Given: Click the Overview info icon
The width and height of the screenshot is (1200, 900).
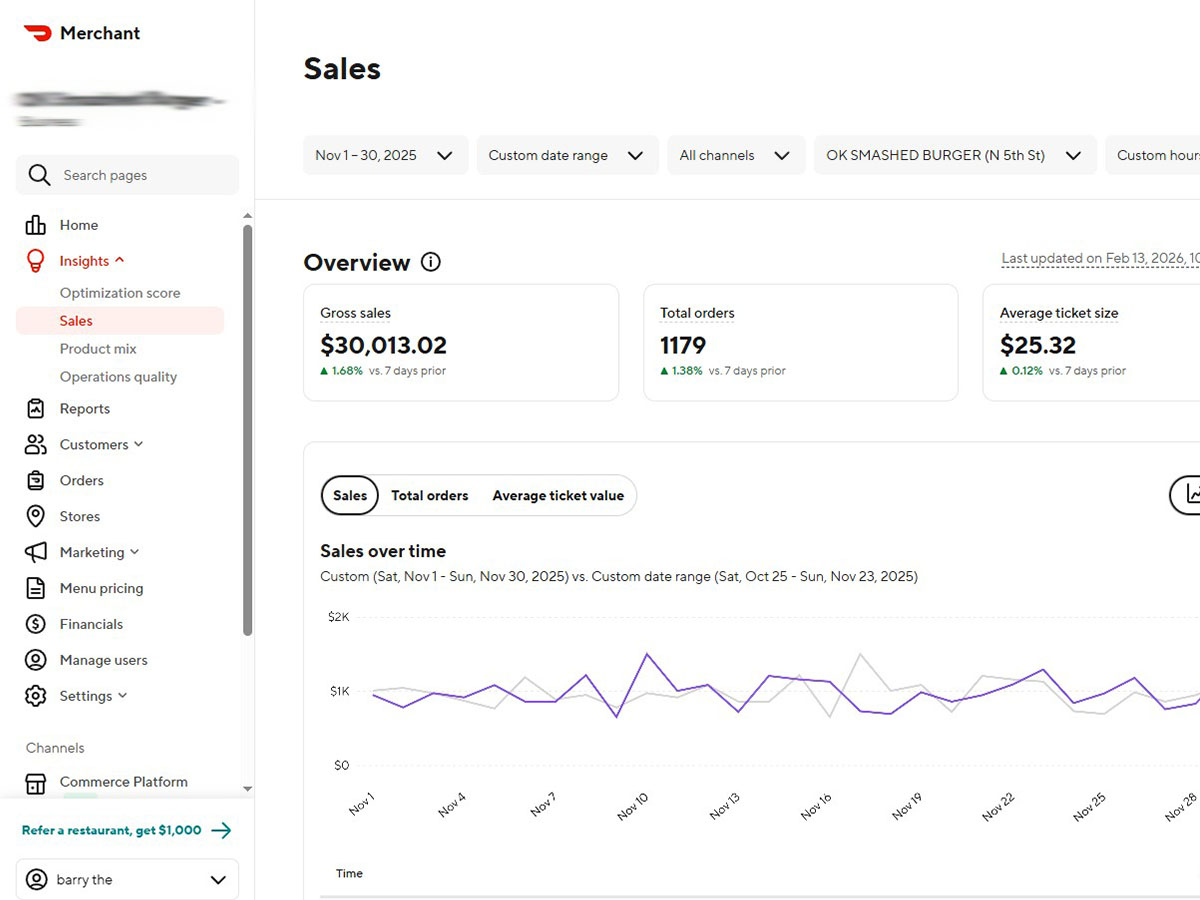Looking at the screenshot, I should (430, 262).
